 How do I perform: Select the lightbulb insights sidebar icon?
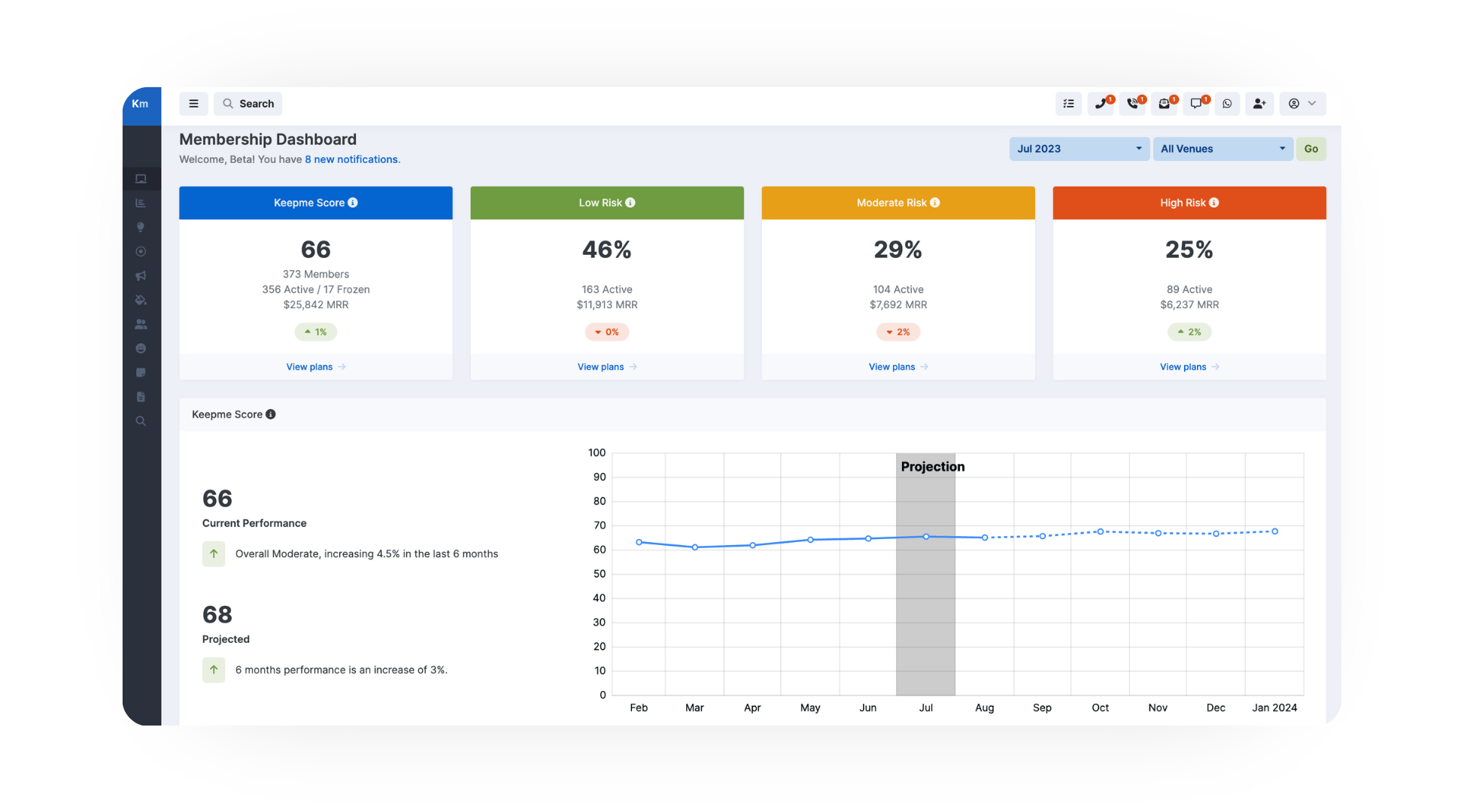[141, 227]
